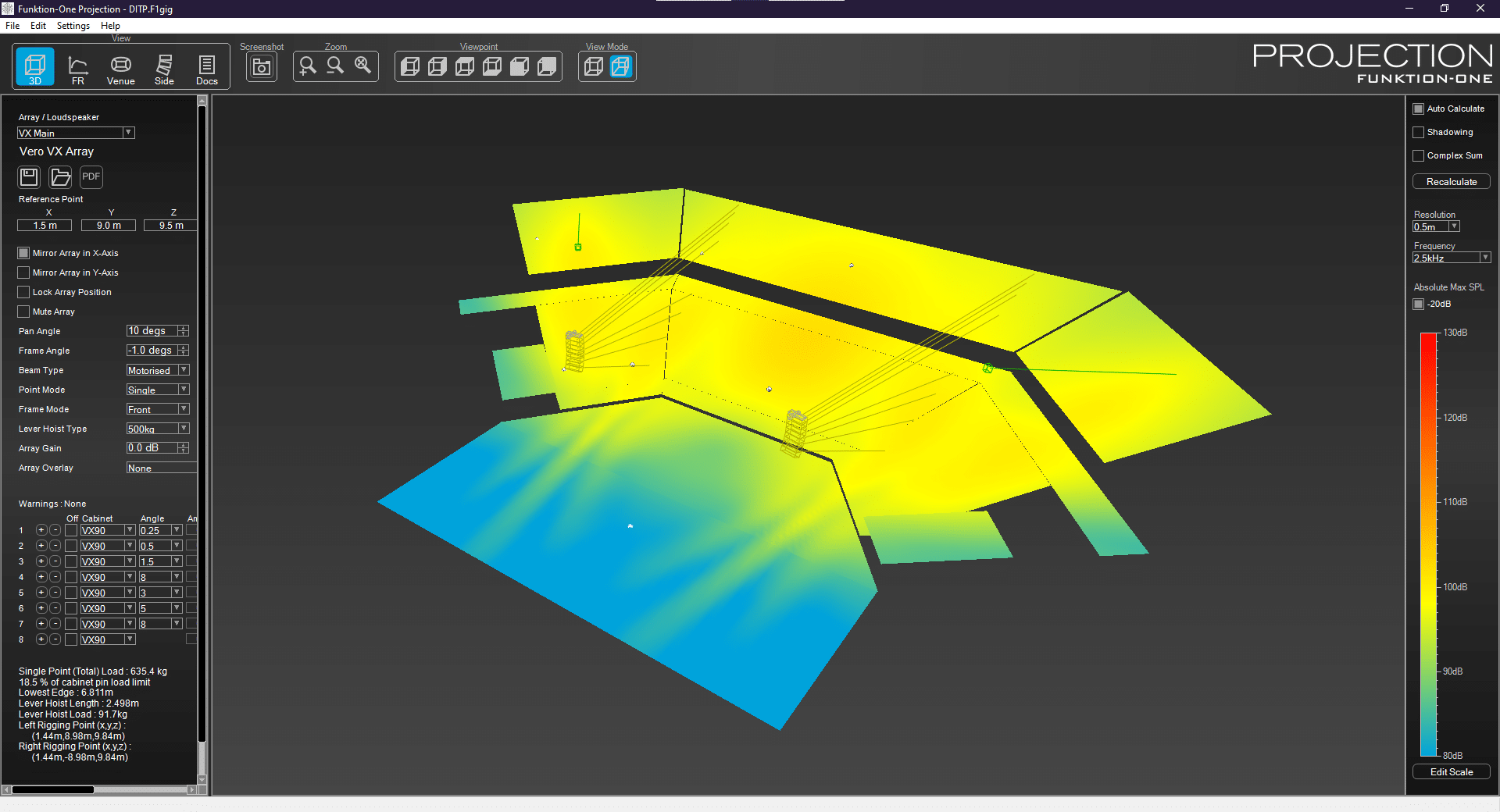Select the wireframe View Mode icon
Image resolution: width=1500 pixels, height=812 pixels.
coord(594,67)
